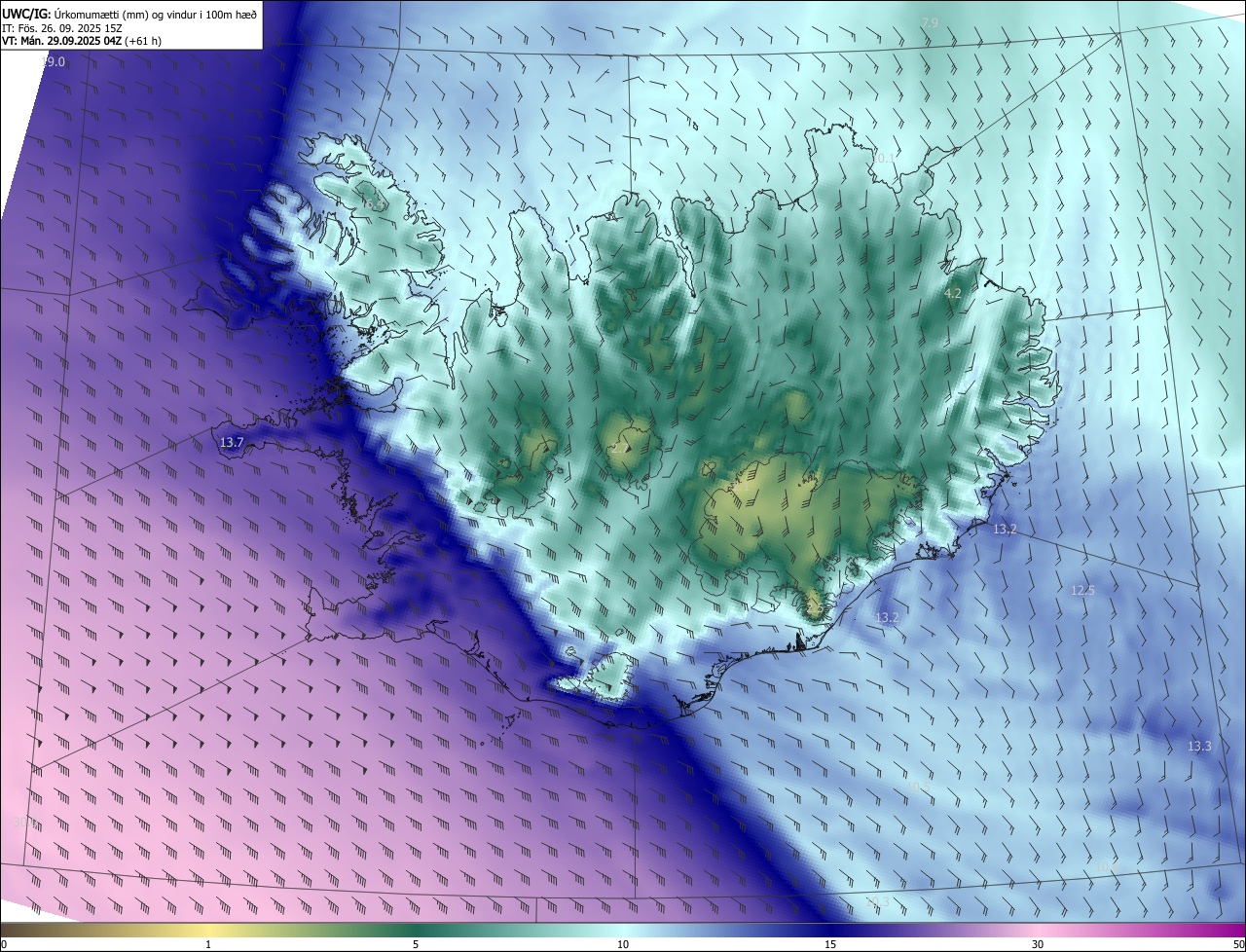Click the 16.4 value label on the Westfjords
Image resolution: width=1246 pixels, height=952 pixels.
tap(374, 204)
